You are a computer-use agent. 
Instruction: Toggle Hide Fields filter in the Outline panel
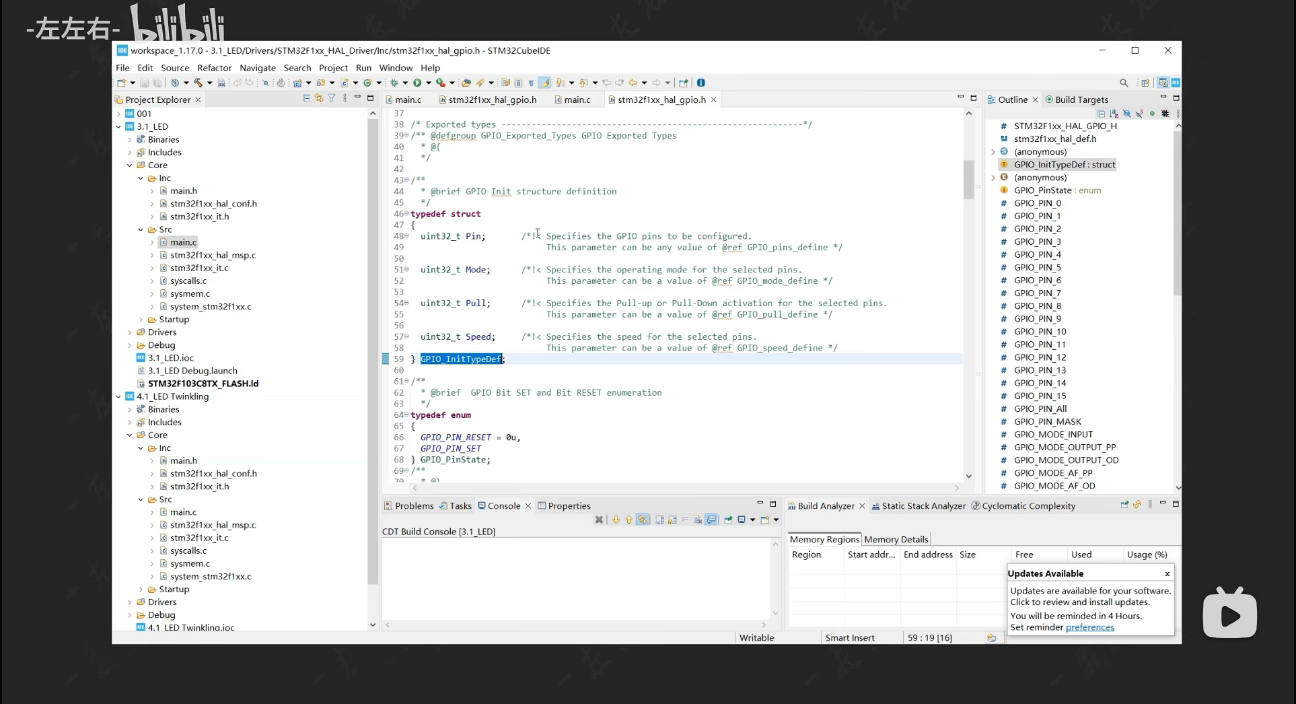tap(1127, 114)
